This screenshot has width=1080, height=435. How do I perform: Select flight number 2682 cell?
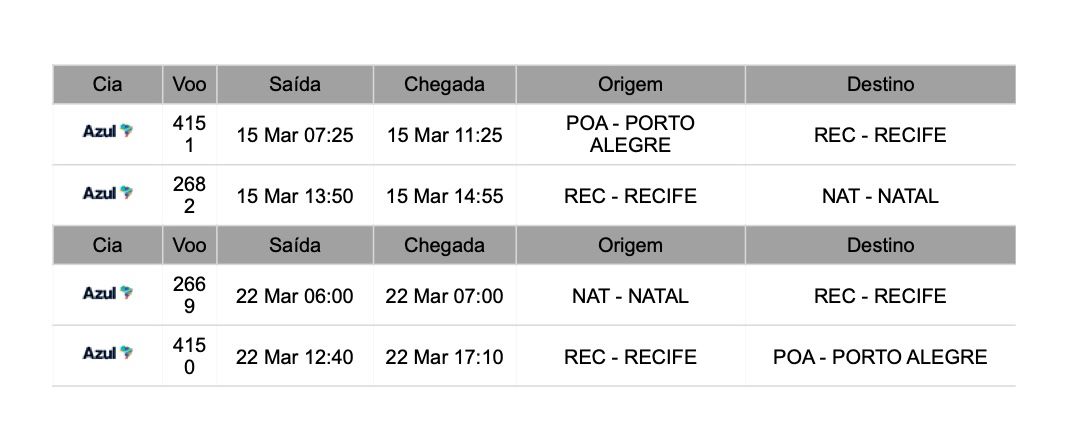(189, 195)
